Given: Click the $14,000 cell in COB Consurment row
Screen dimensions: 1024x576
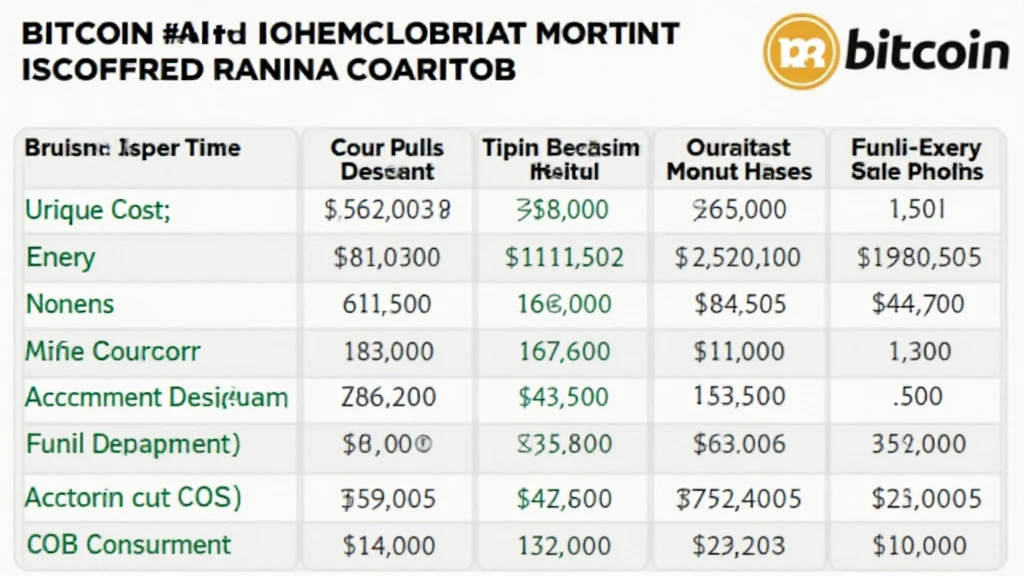Looking at the screenshot, I should pos(389,545).
